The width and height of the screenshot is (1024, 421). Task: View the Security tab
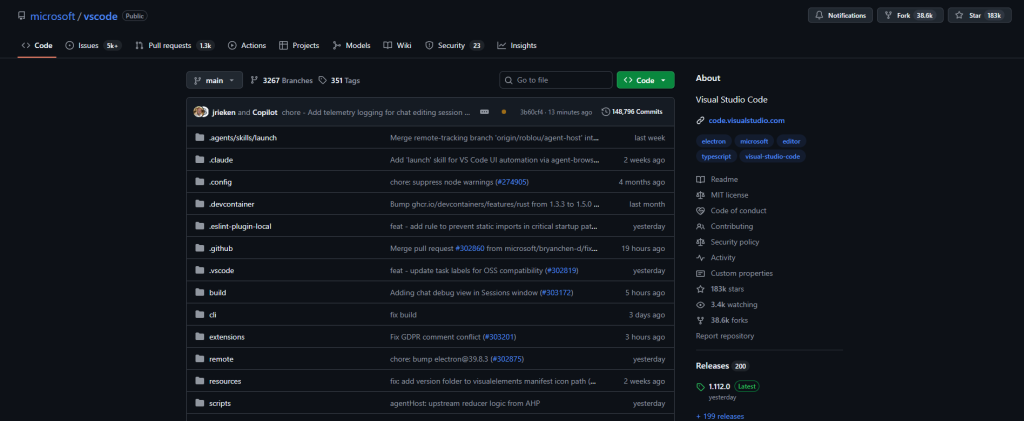coord(454,46)
